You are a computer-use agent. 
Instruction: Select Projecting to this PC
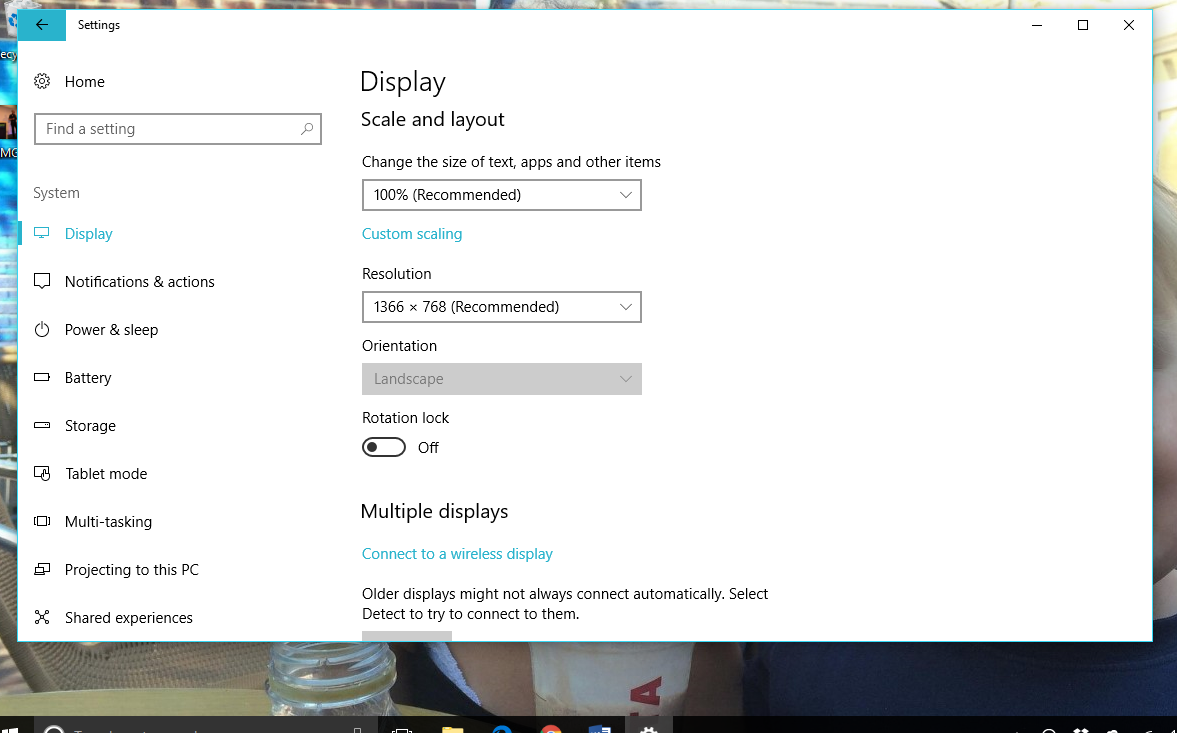pyautogui.click(x=129, y=569)
